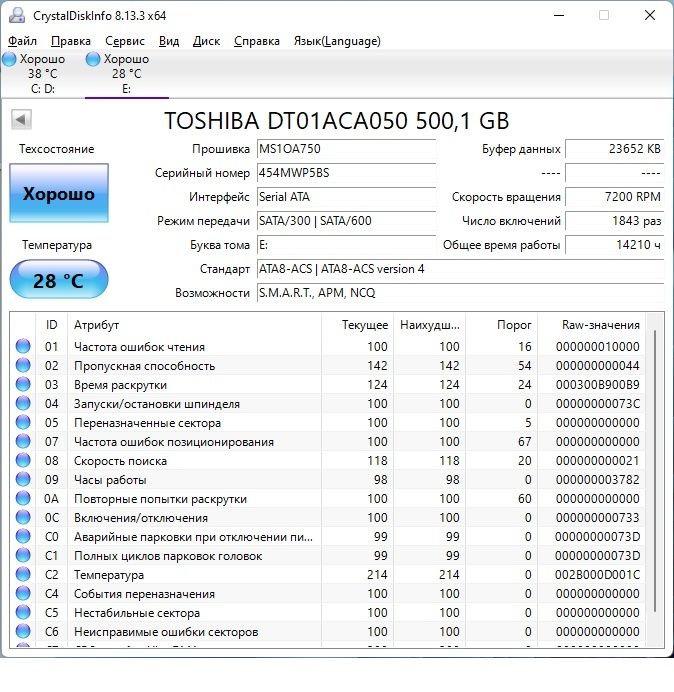The height and width of the screenshot is (692, 674).
Task: Click the Число включений value 1843 раз
Action: coord(614,221)
